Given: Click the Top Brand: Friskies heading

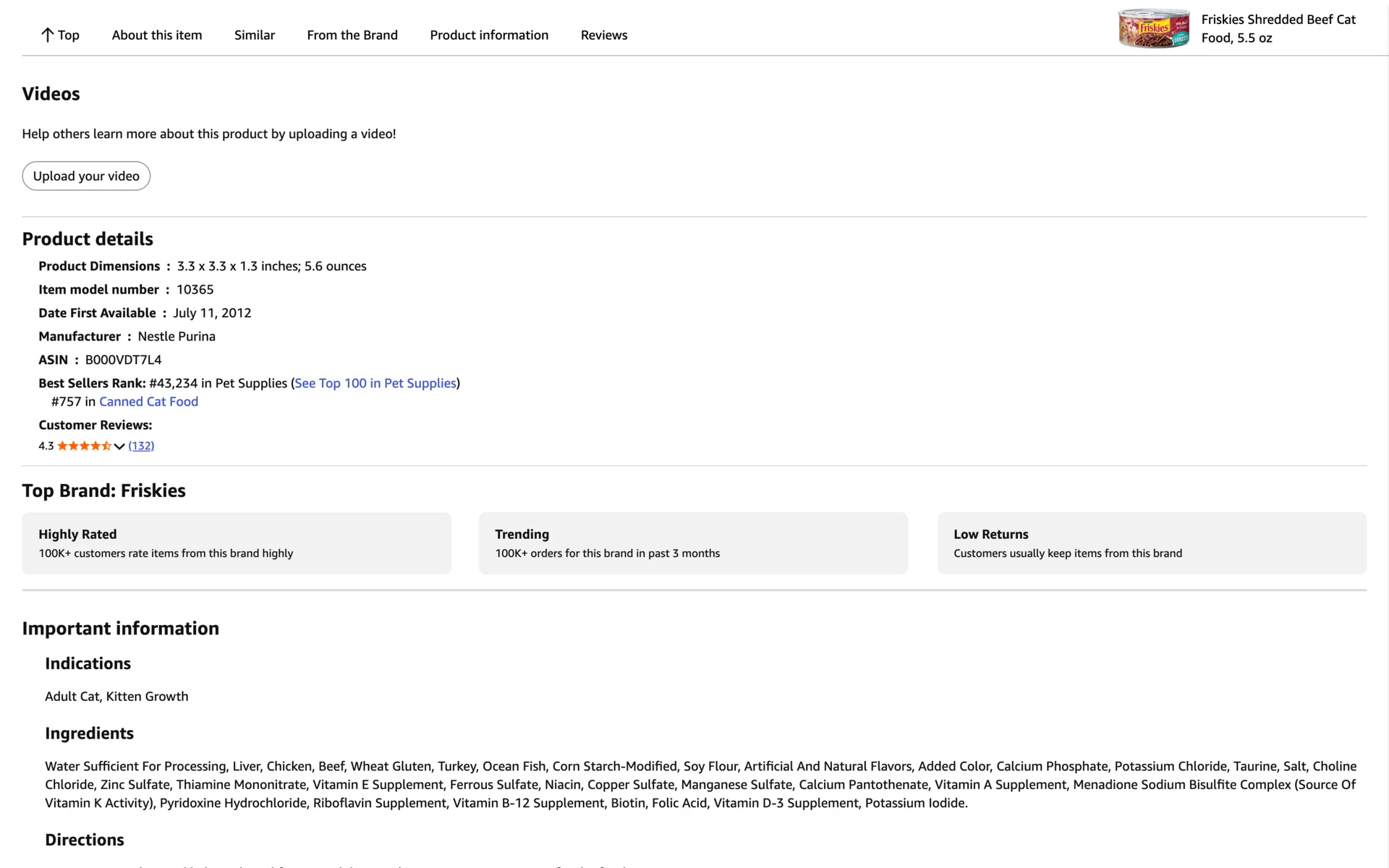Looking at the screenshot, I should pos(103,490).
